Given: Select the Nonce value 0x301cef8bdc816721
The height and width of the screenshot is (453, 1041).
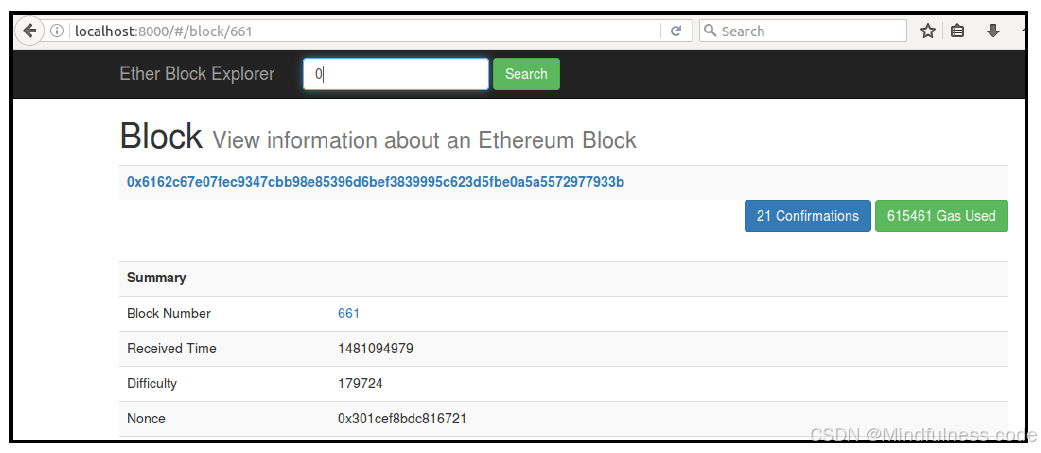Looking at the screenshot, I should (x=402, y=418).
